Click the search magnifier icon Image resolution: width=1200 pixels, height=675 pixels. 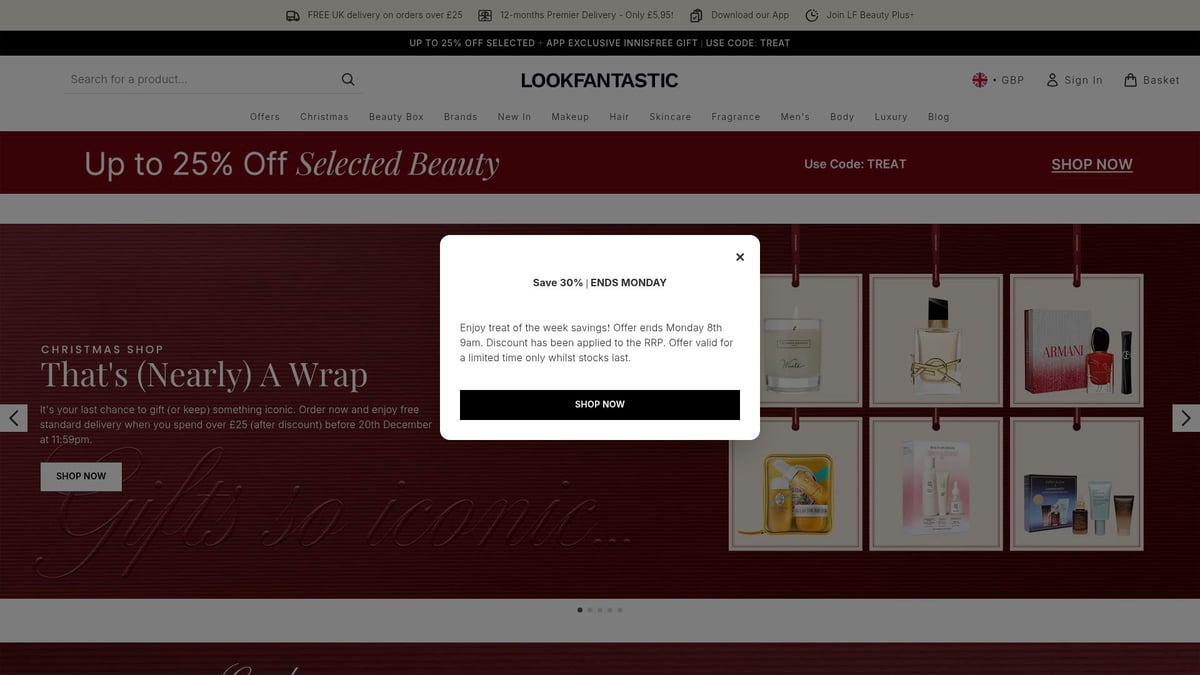348,80
